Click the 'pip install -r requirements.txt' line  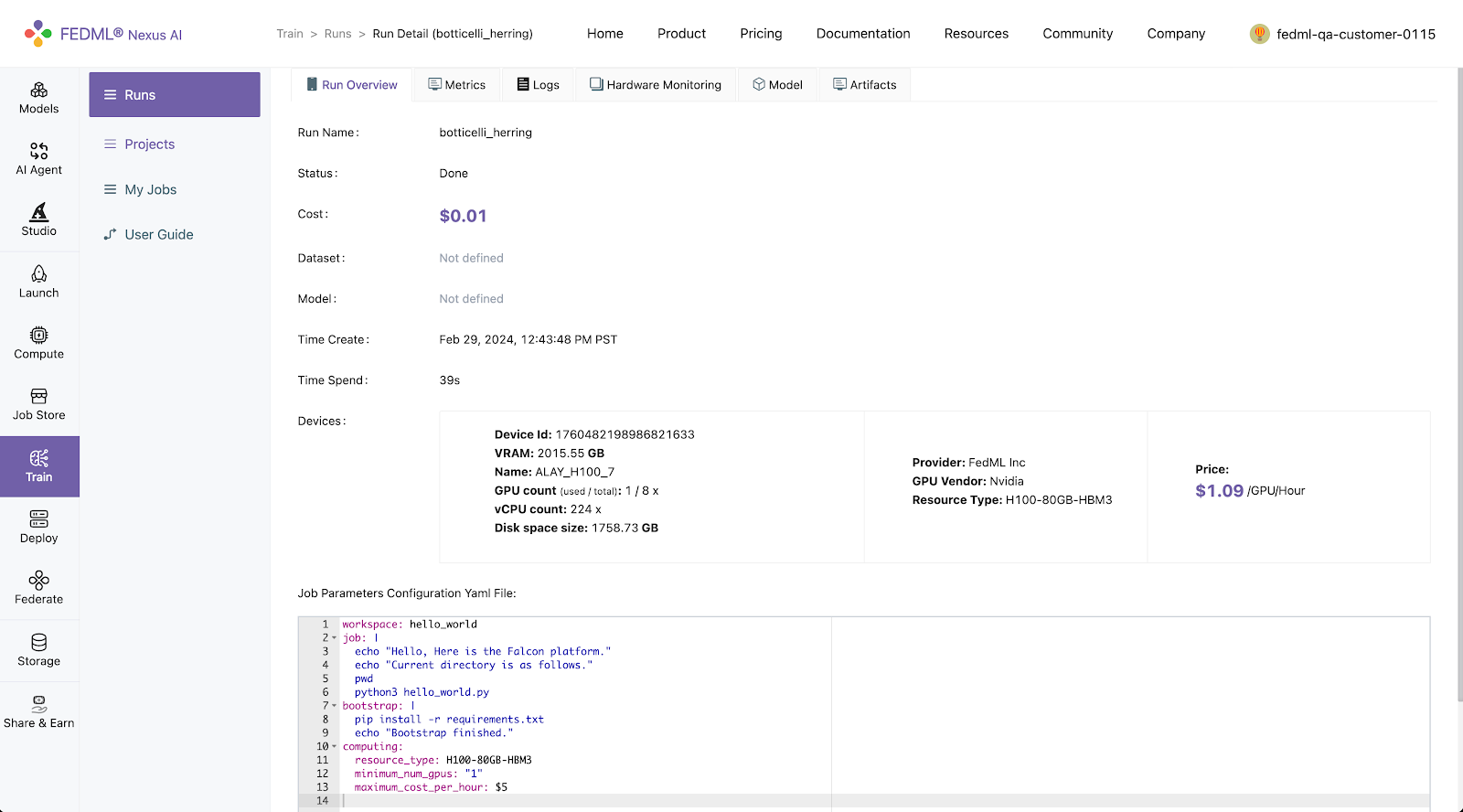tap(449, 720)
